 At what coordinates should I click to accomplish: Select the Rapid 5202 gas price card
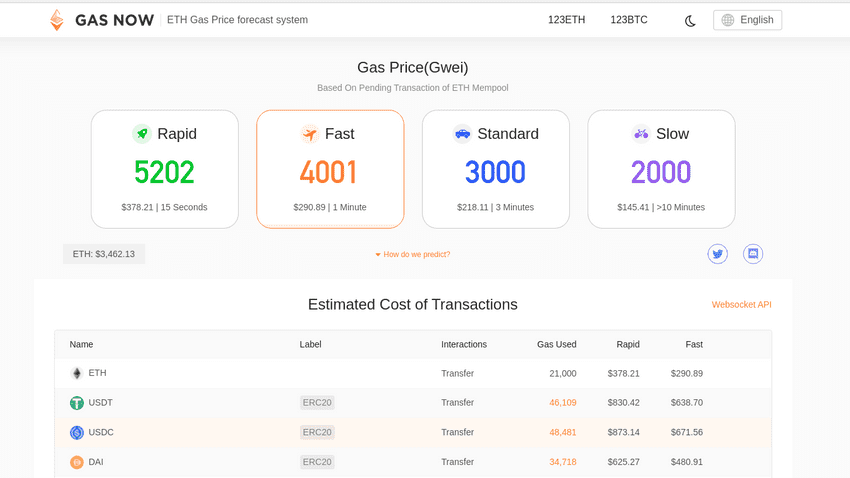165,169
